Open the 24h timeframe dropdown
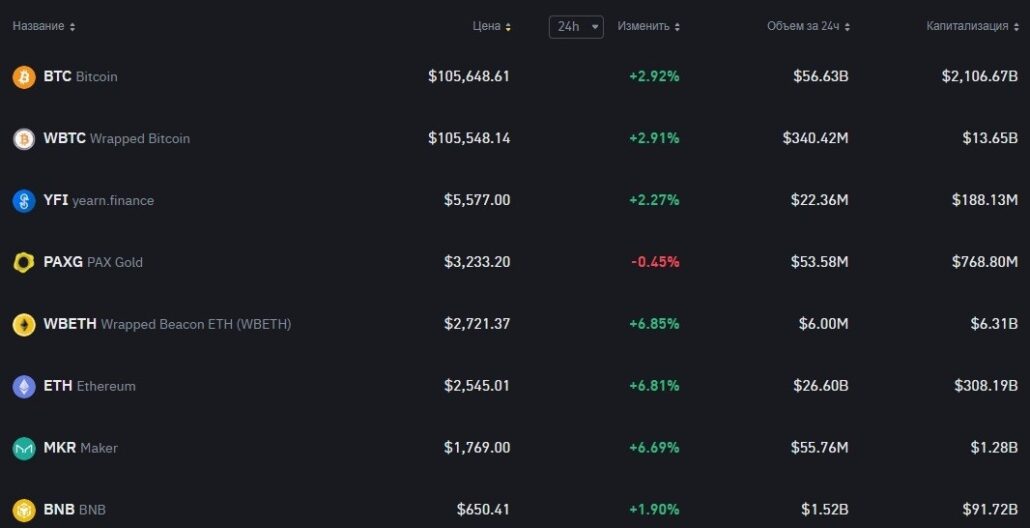Viewport: 1030px width, 528px height. coord(576,27)
